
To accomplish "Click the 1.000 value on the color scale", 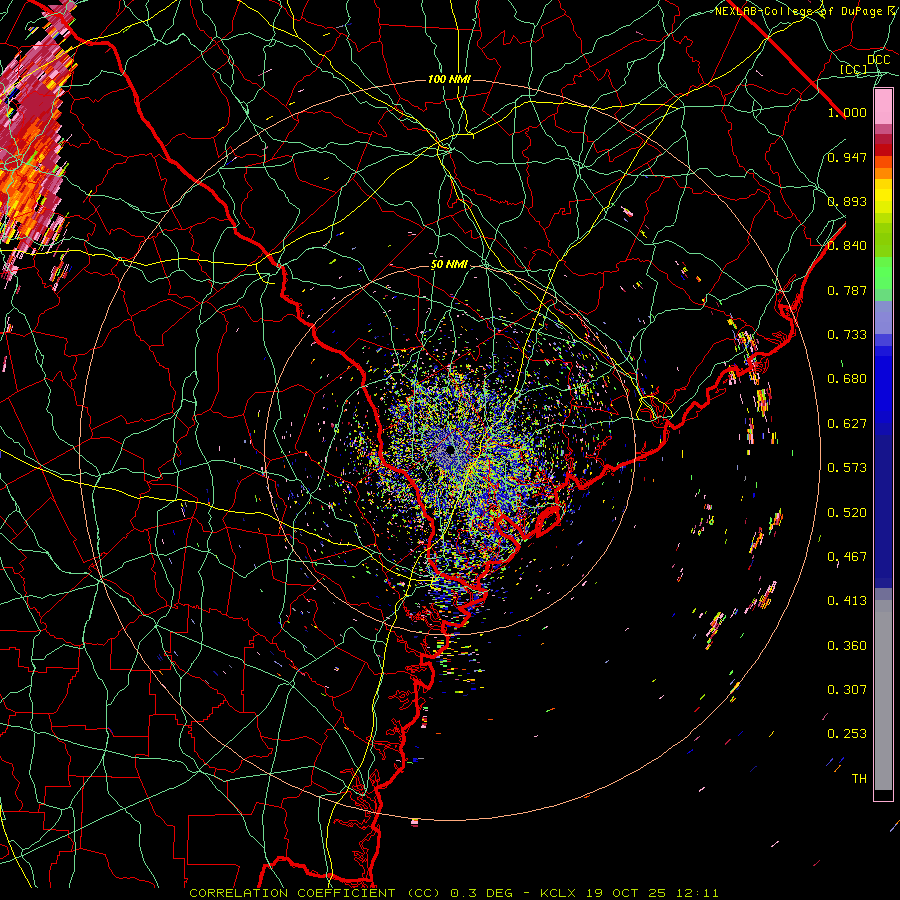I will 847,112.
